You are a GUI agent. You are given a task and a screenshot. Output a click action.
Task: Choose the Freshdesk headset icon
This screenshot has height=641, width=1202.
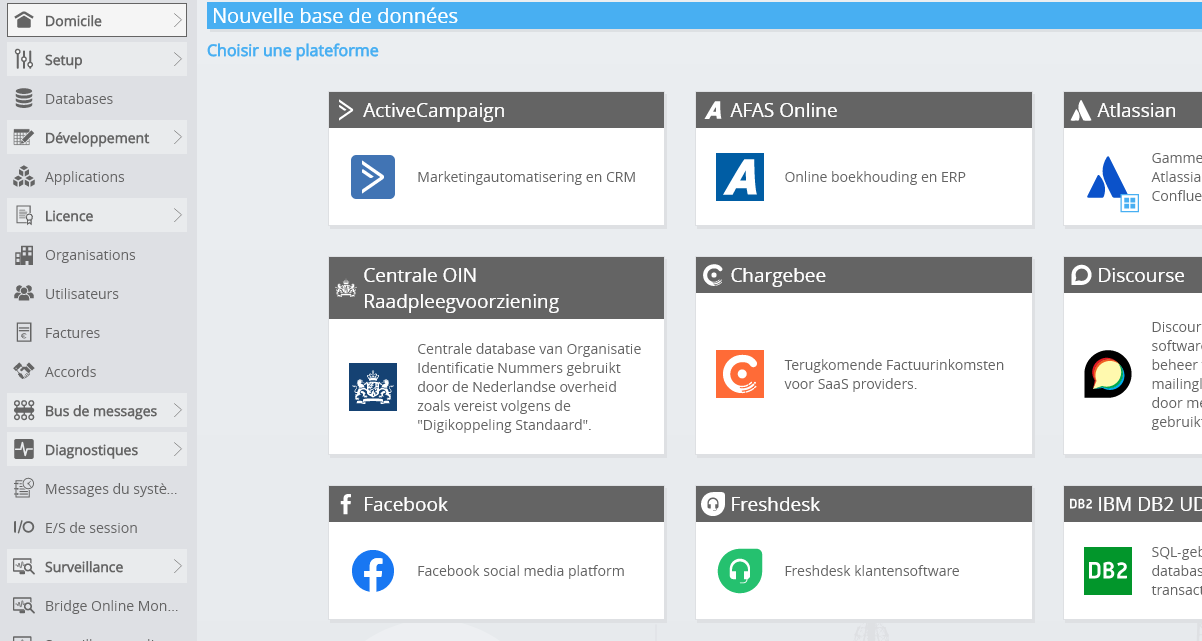click(x=740, y=571)
